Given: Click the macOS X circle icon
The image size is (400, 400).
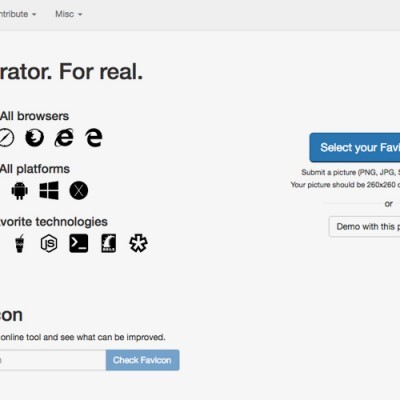Looking at the screenshot, I should 79,190.
